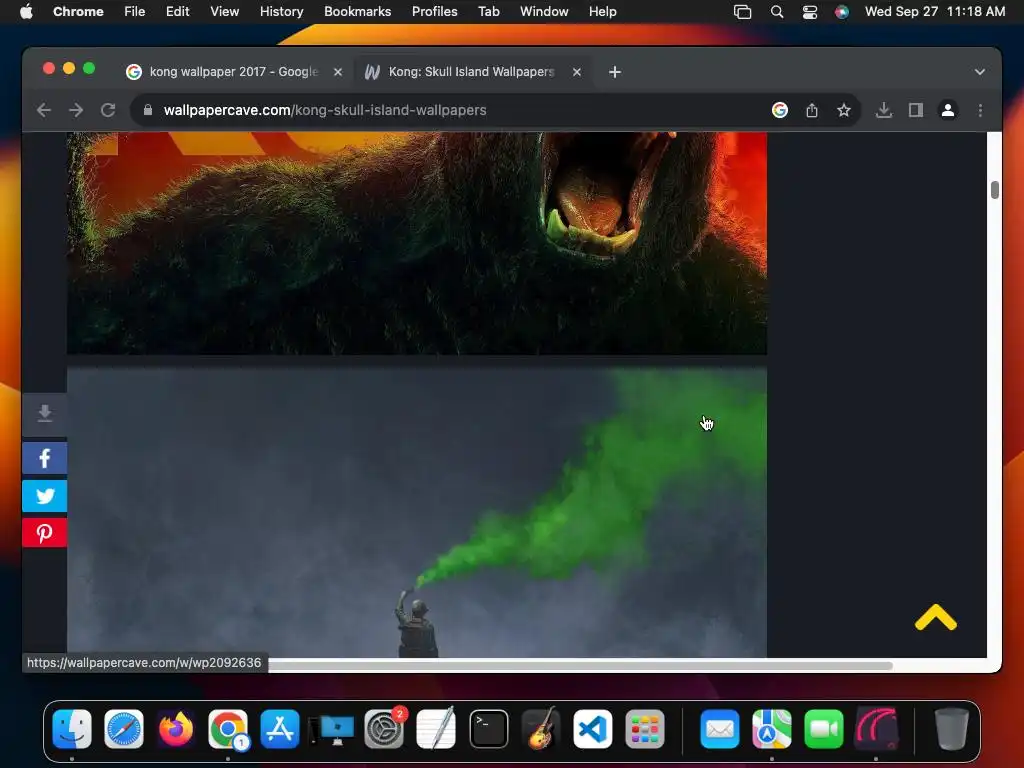Image resolution: width=1024 pixels, height=768 pixels.
Task: Open Spotlight search in menu bar
Action: click(776, 12)
